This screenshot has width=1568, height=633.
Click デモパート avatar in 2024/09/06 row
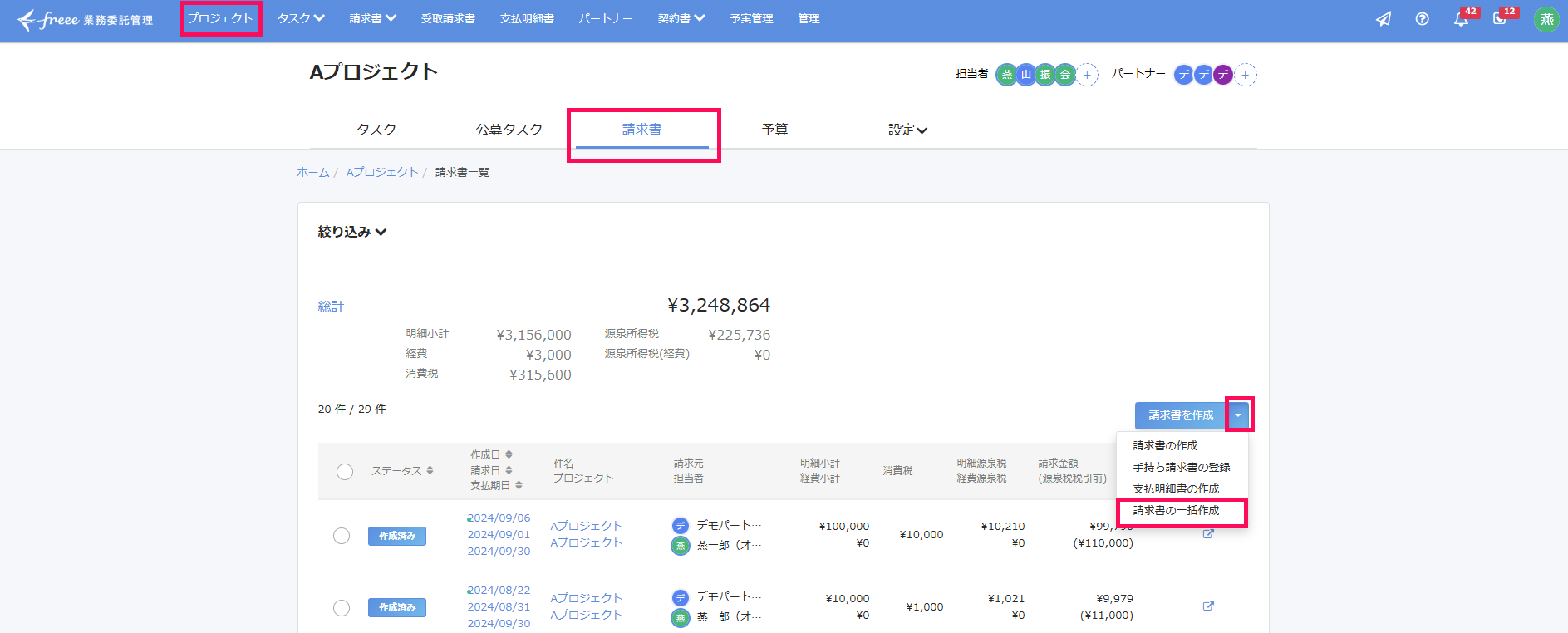coord(681,525)
